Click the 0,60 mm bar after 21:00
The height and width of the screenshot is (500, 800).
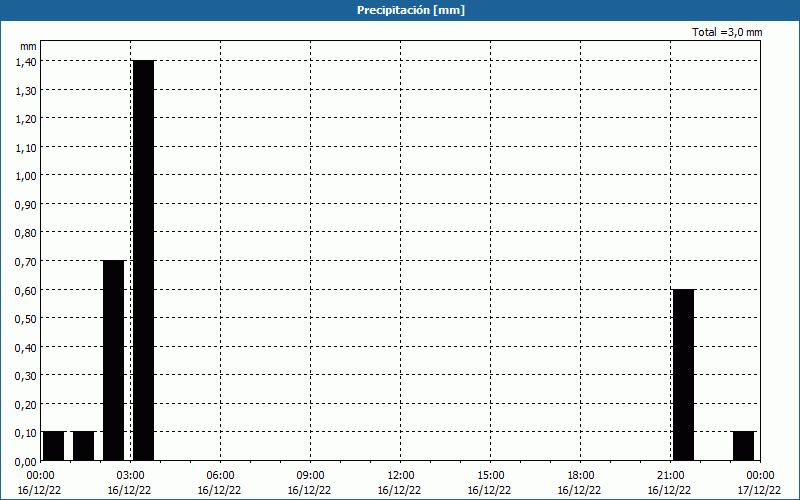(x=683, y=375)
